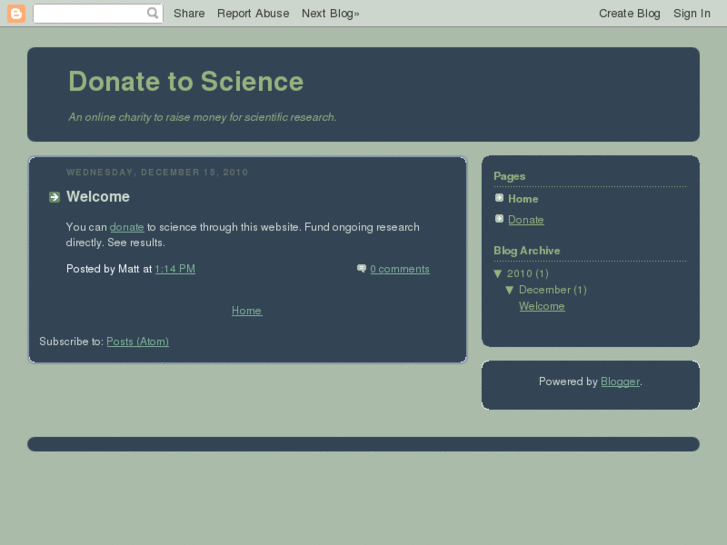
Task: Go to Next Blog
Action: (330, 13)
